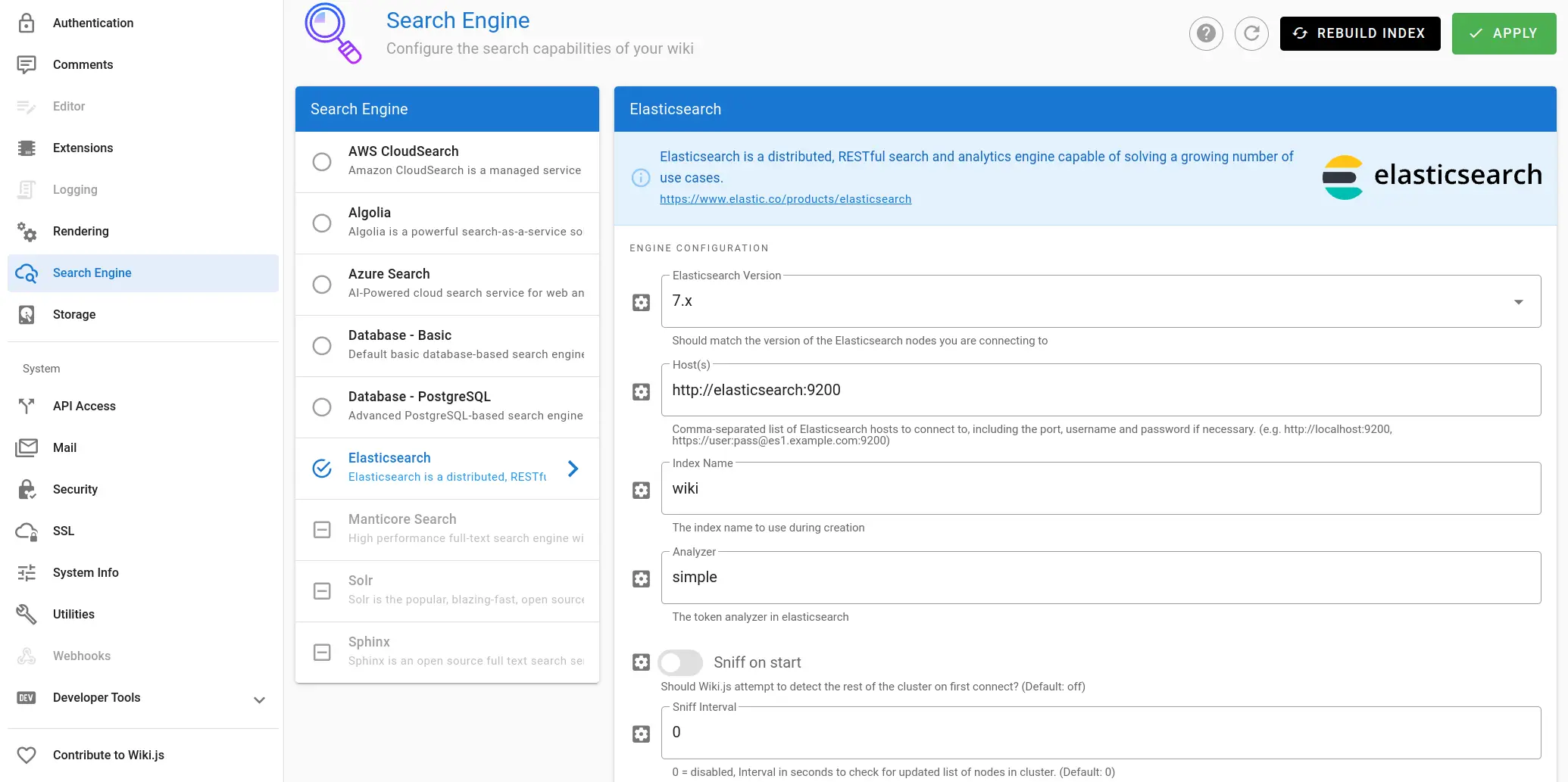Click the Extensions chip icon
This screenshot has width=1568, height=782.
[x=27, y=148]
